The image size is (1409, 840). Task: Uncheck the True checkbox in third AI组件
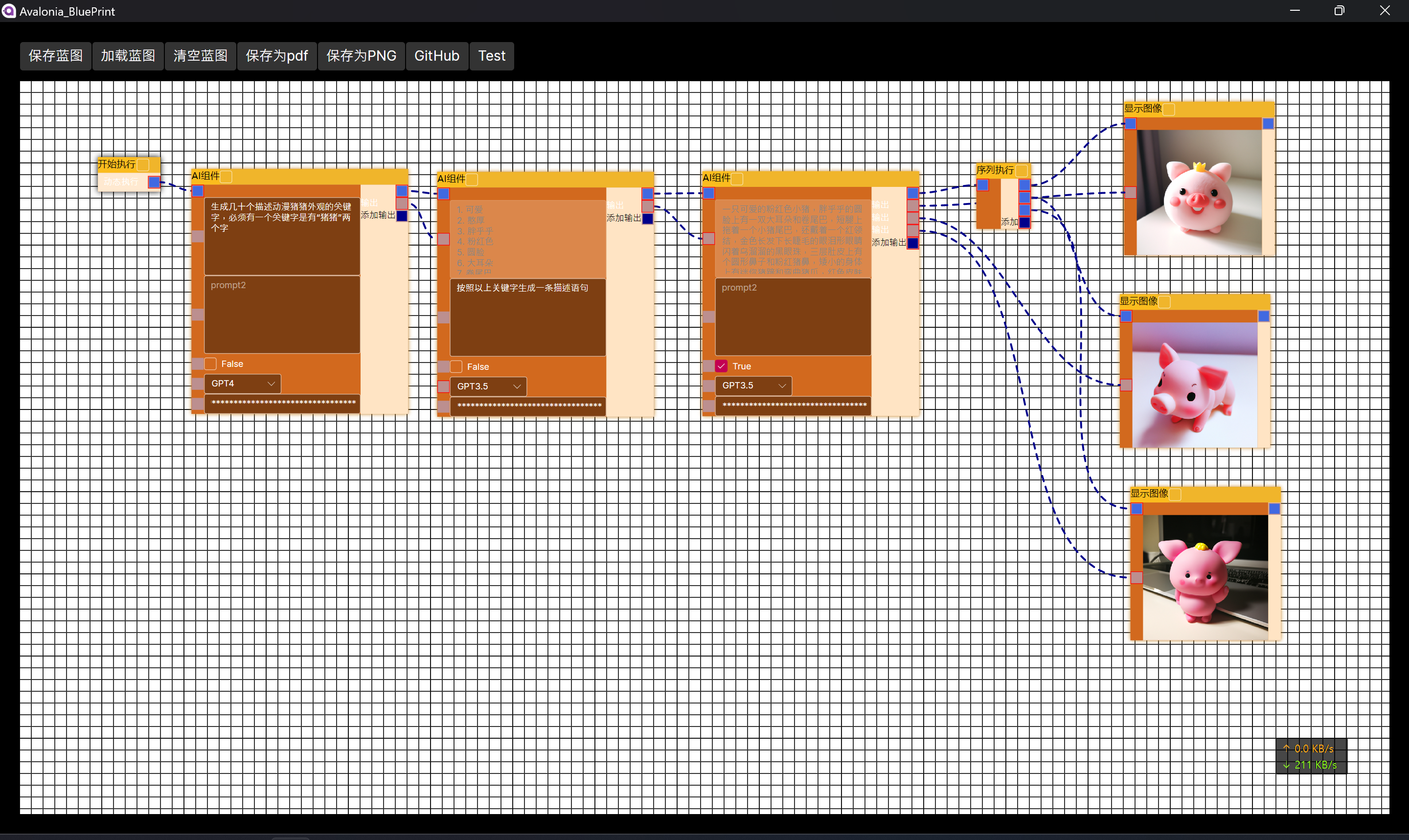(x=722, y=366)
